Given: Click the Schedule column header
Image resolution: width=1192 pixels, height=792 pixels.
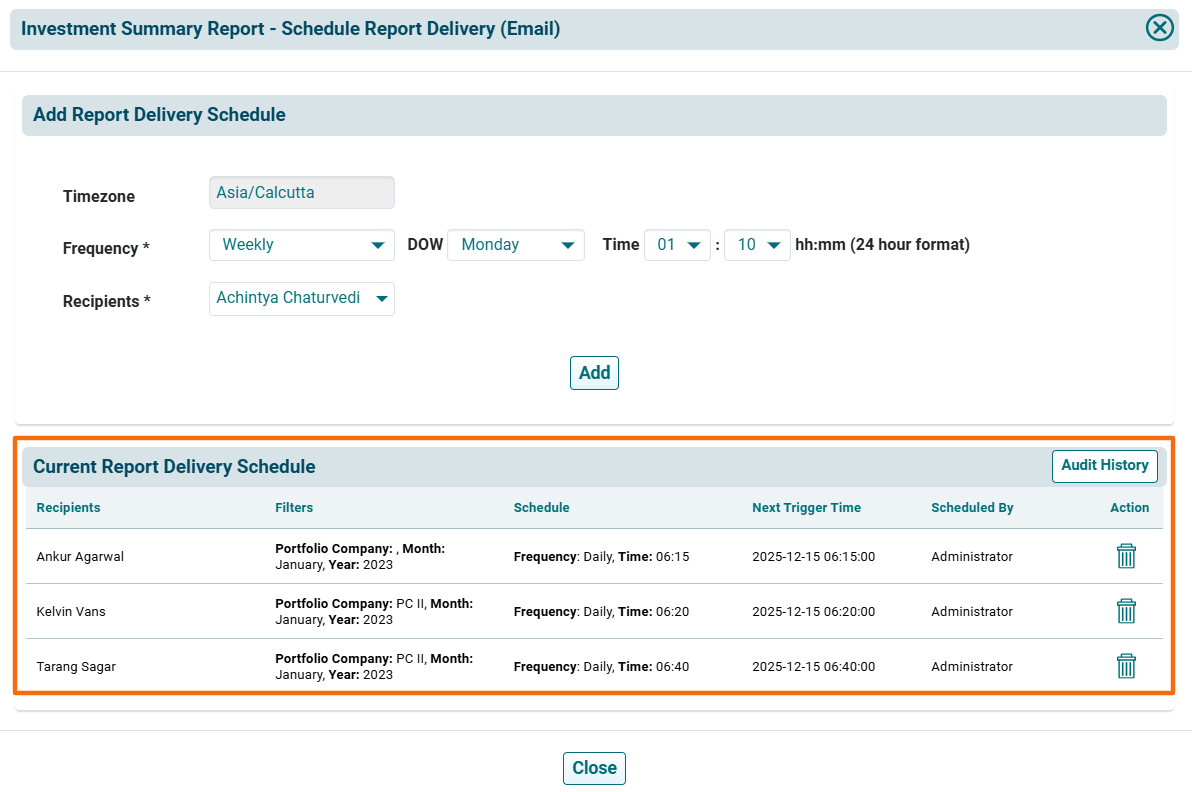Looking at the screenshot, I should pyautogui.click(x=541, y=508).
